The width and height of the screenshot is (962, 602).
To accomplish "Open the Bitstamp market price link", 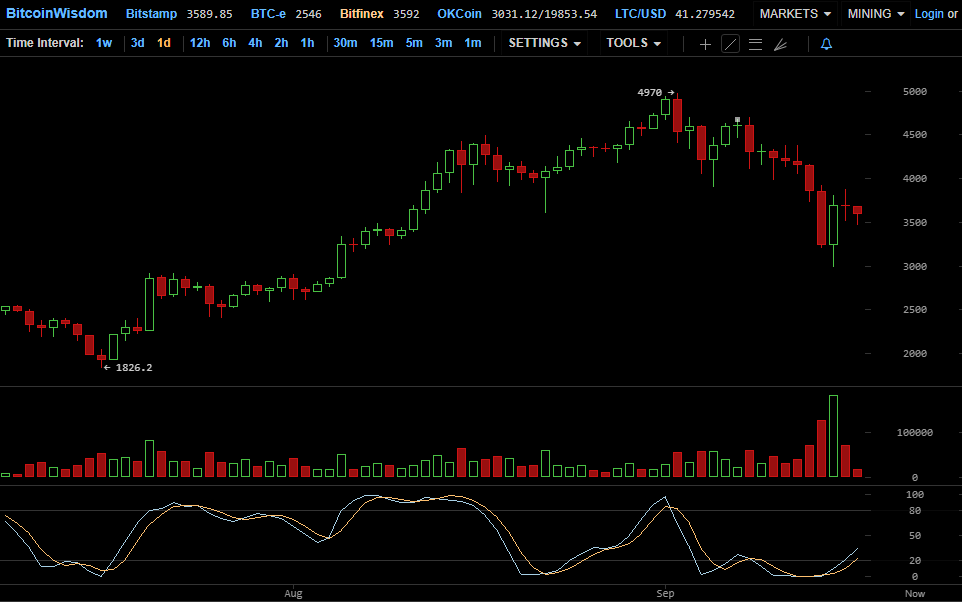I will point(151,14).
